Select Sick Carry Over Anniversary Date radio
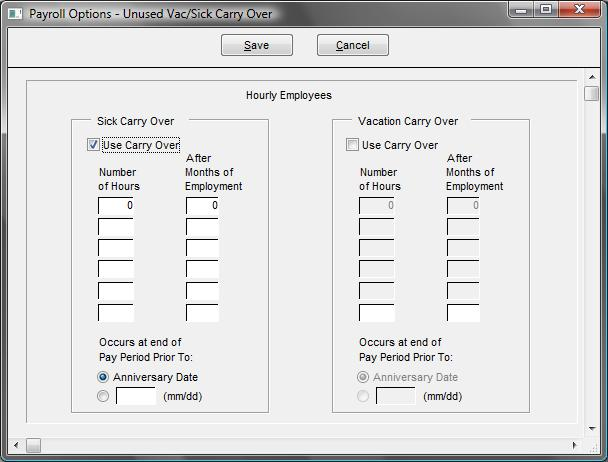Screen dimensions: 608x462 (103, 377)
